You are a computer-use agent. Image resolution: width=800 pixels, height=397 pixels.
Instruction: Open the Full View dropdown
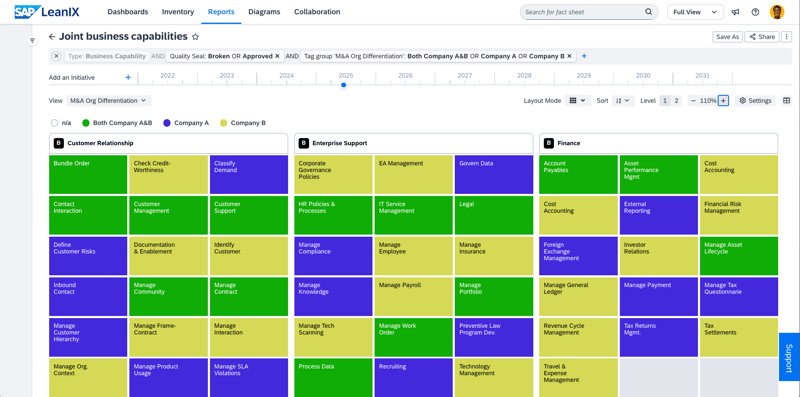pos(695,12)
